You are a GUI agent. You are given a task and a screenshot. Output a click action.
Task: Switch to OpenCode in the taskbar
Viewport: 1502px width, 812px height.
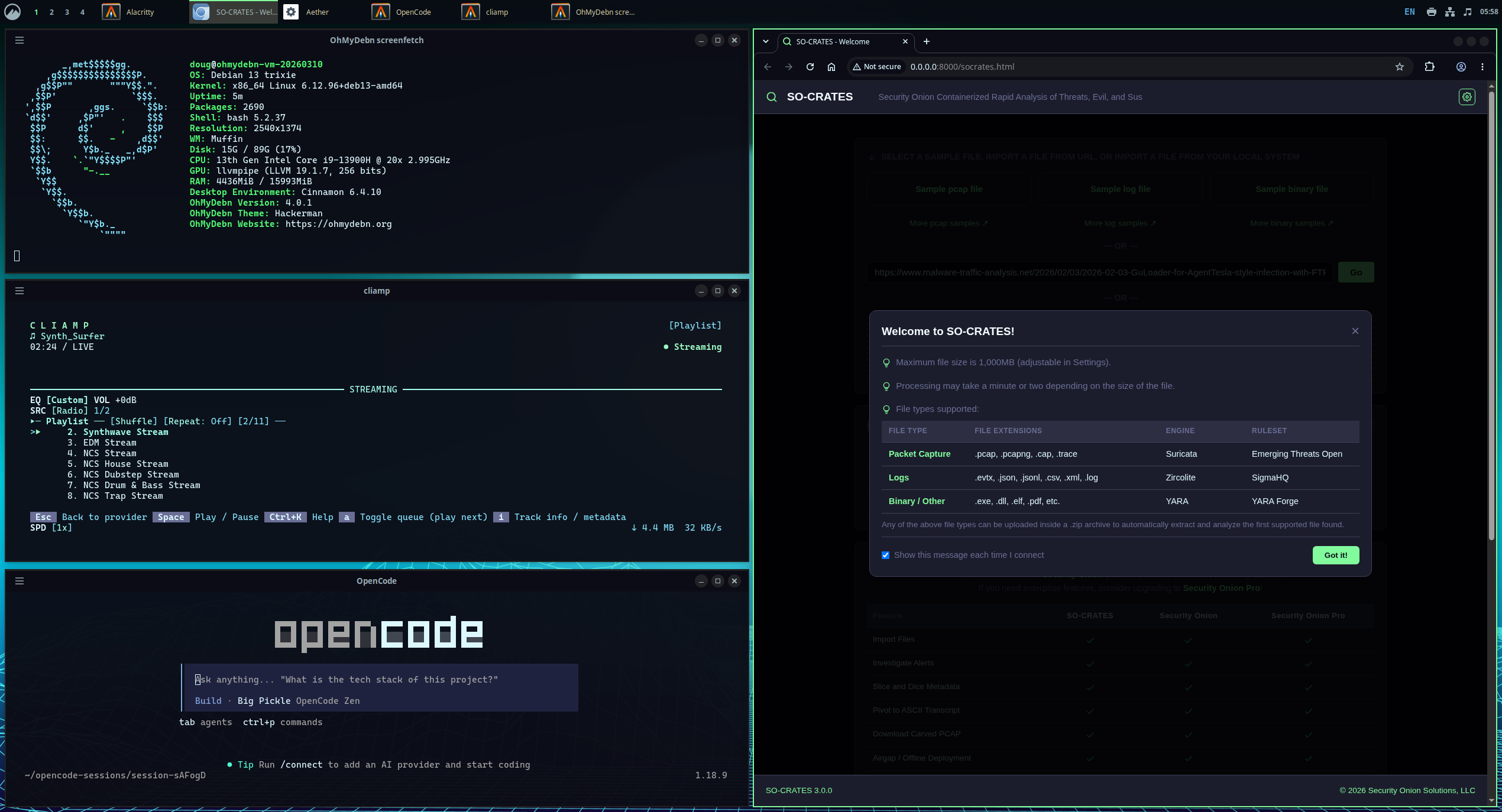pyautogui.click(x=413, y=12)
